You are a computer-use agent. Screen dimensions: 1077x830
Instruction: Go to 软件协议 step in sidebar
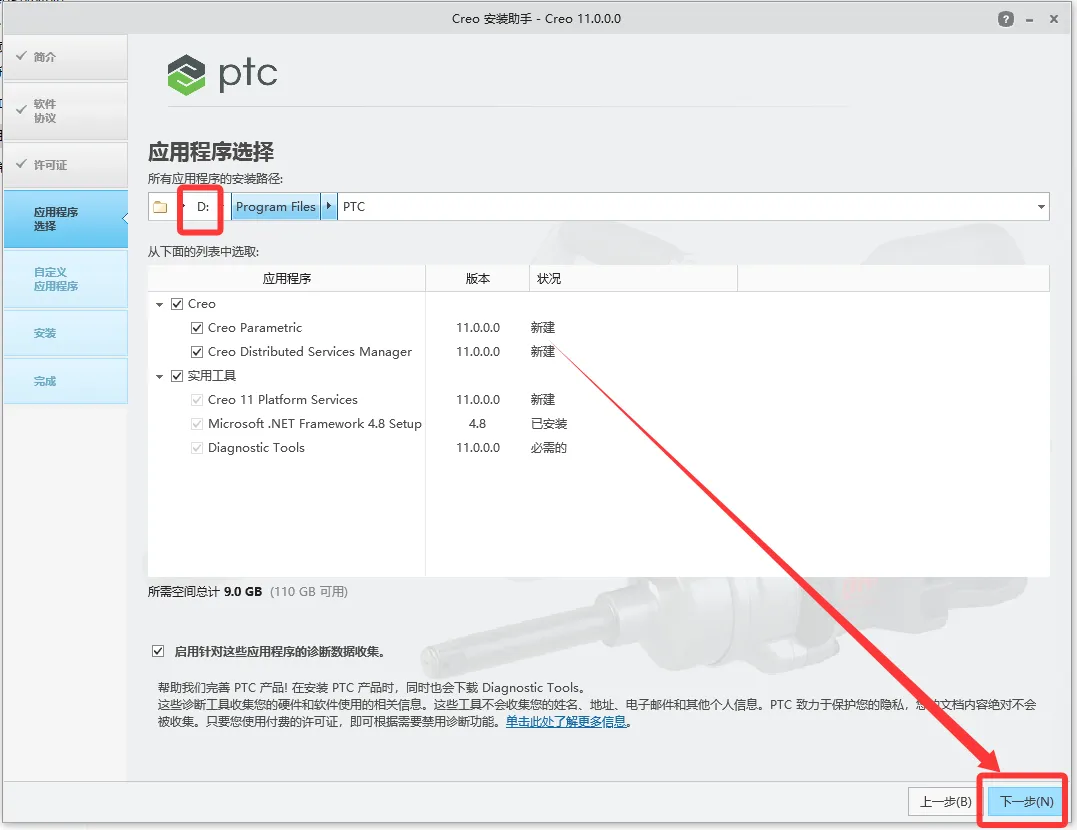(66, 111)
